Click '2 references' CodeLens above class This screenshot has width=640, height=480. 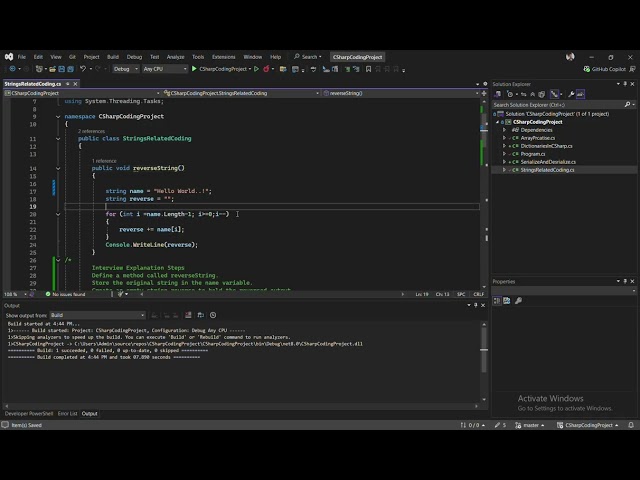pyautogui.click(x=91, y=131)
